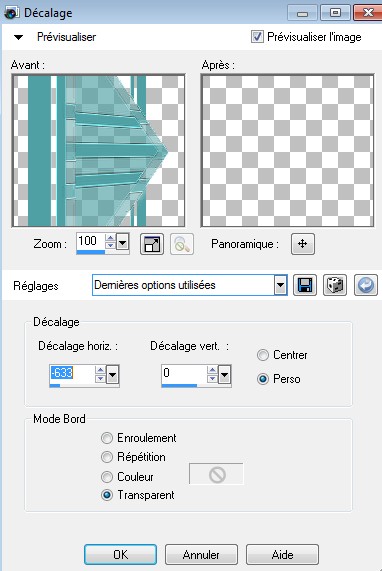Click the Décalage app icon in title bar
382x571 pixels.
(x=11, y=13)
